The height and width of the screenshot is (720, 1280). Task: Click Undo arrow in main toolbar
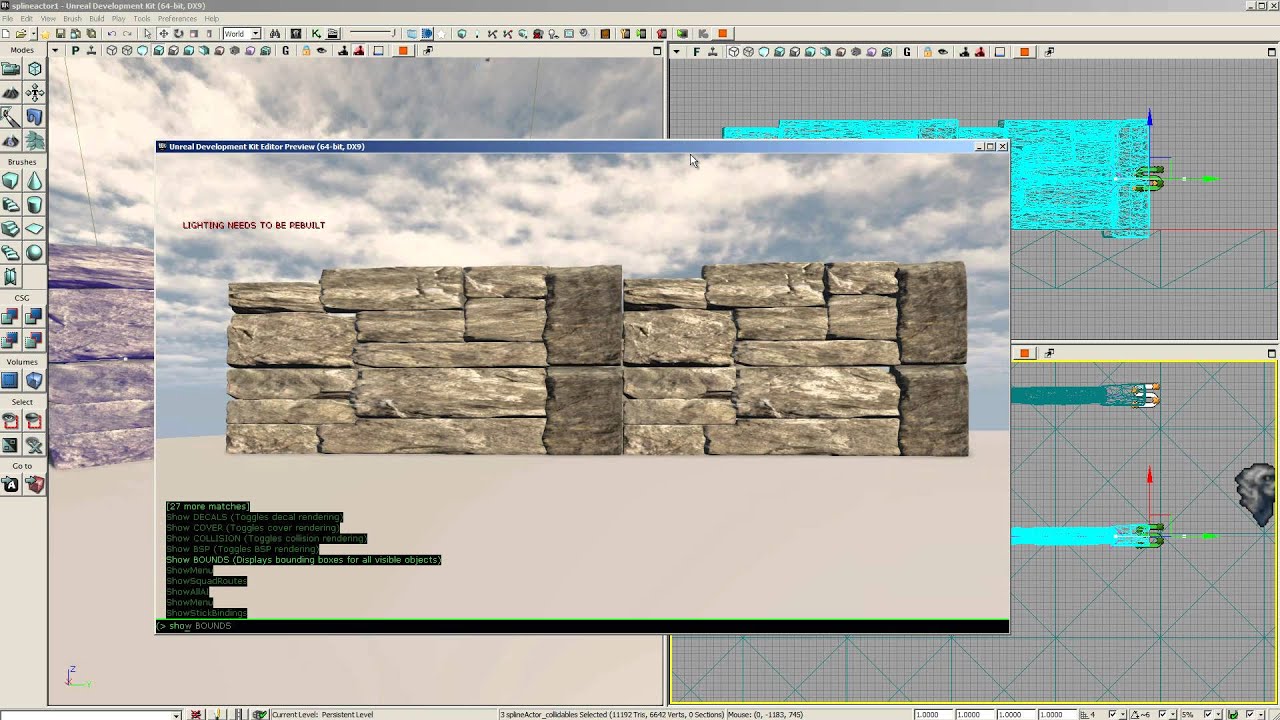pos(111,33)
